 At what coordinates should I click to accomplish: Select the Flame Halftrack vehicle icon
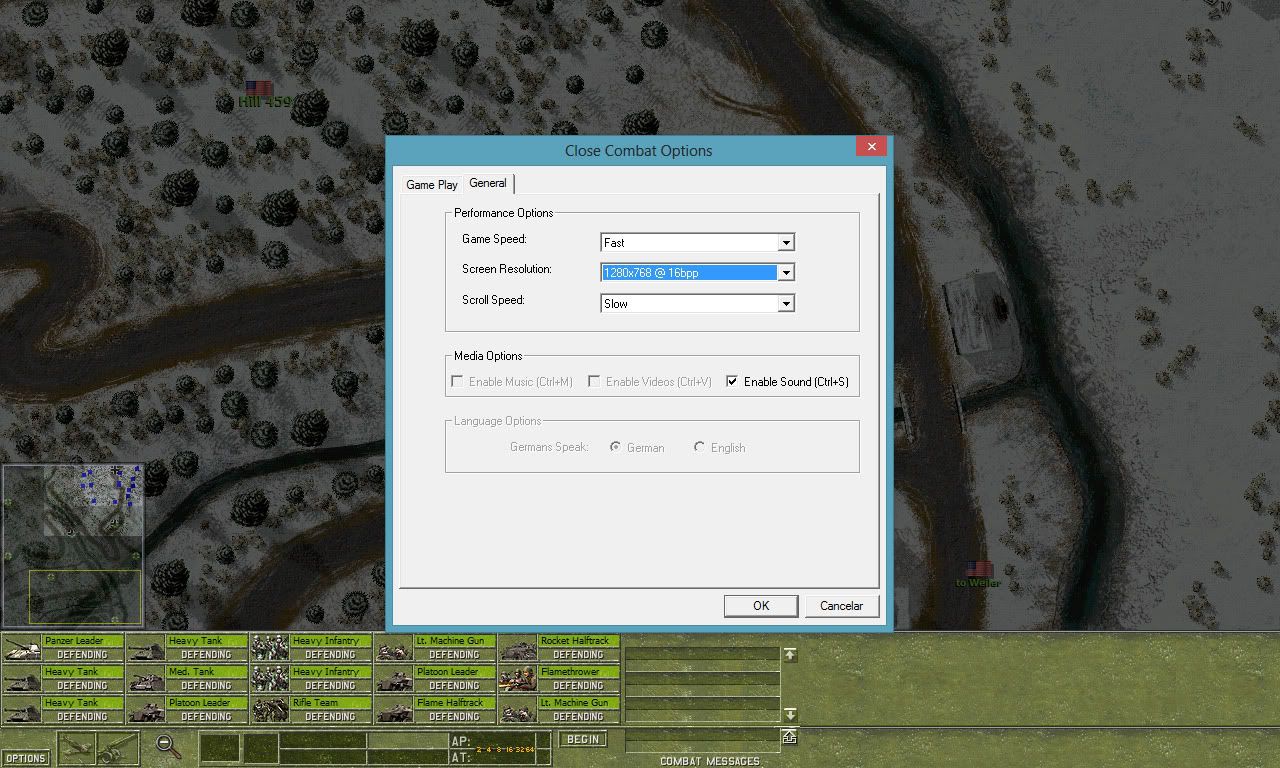[x=394, y=710]
